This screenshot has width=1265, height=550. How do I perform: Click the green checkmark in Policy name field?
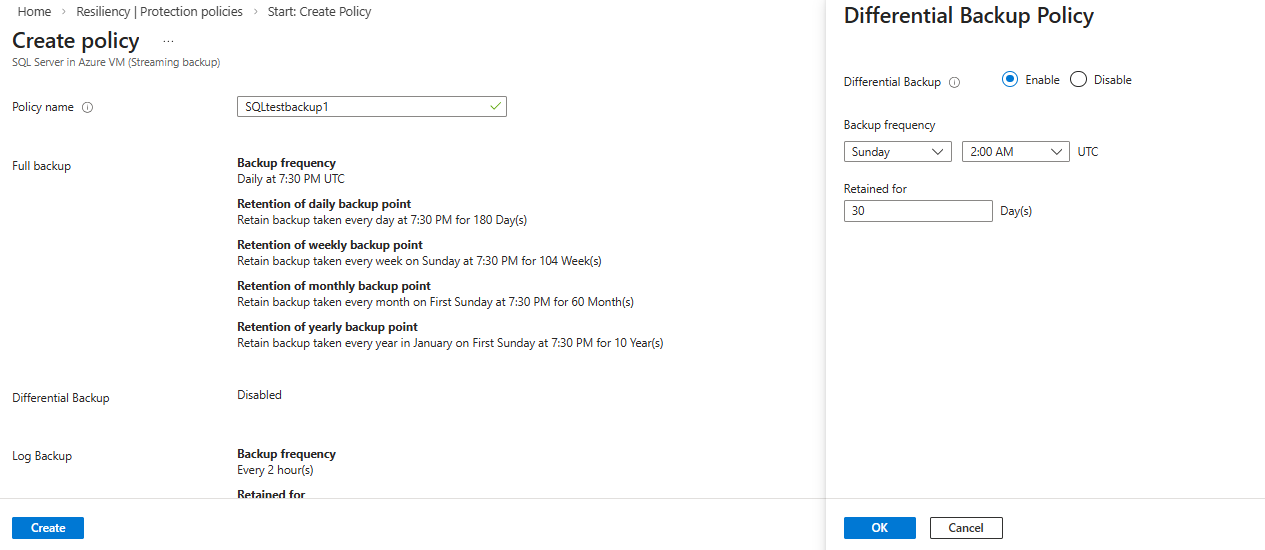pos(496,106)
